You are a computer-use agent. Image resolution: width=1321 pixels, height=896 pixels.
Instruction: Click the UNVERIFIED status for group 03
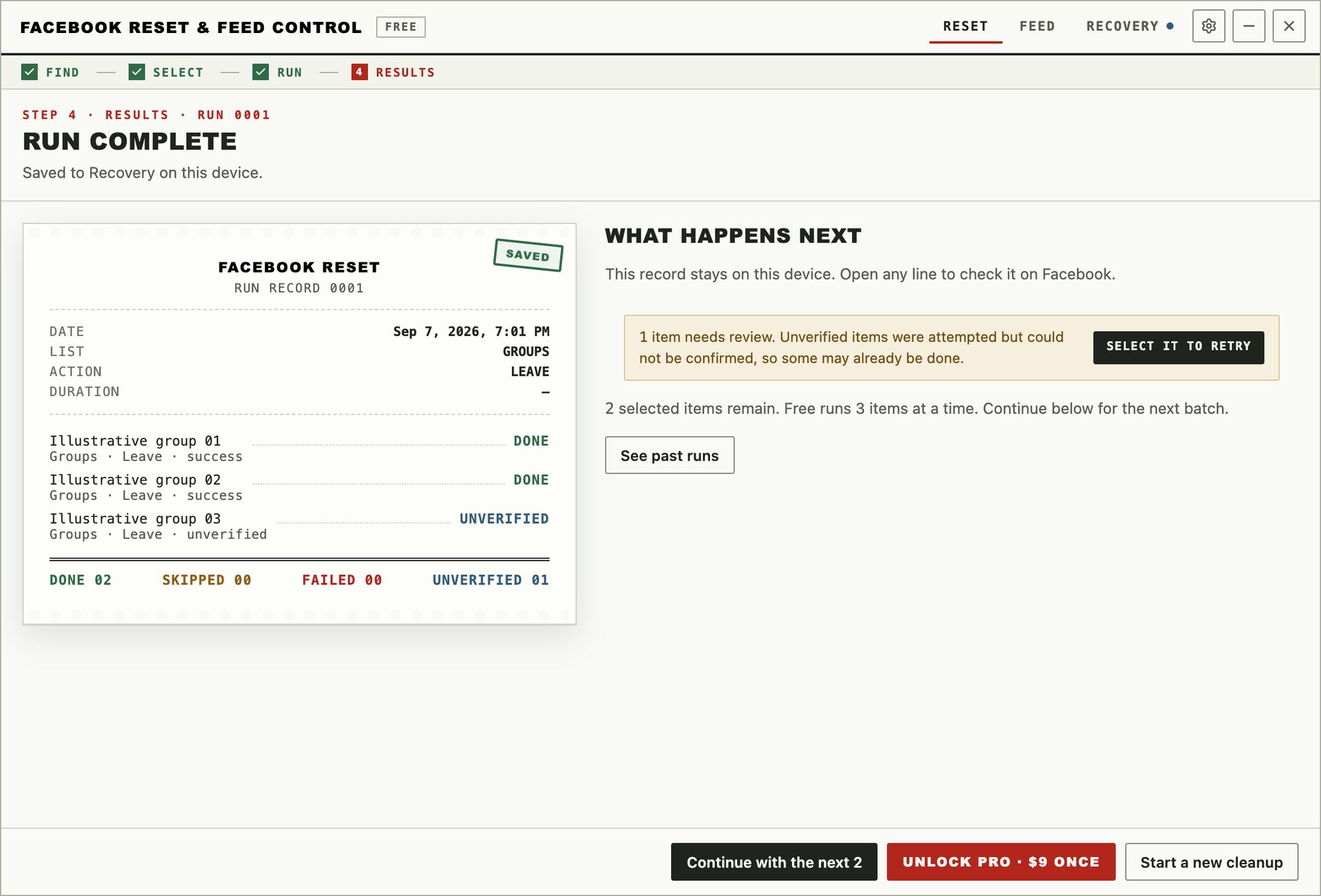[504, 519]
